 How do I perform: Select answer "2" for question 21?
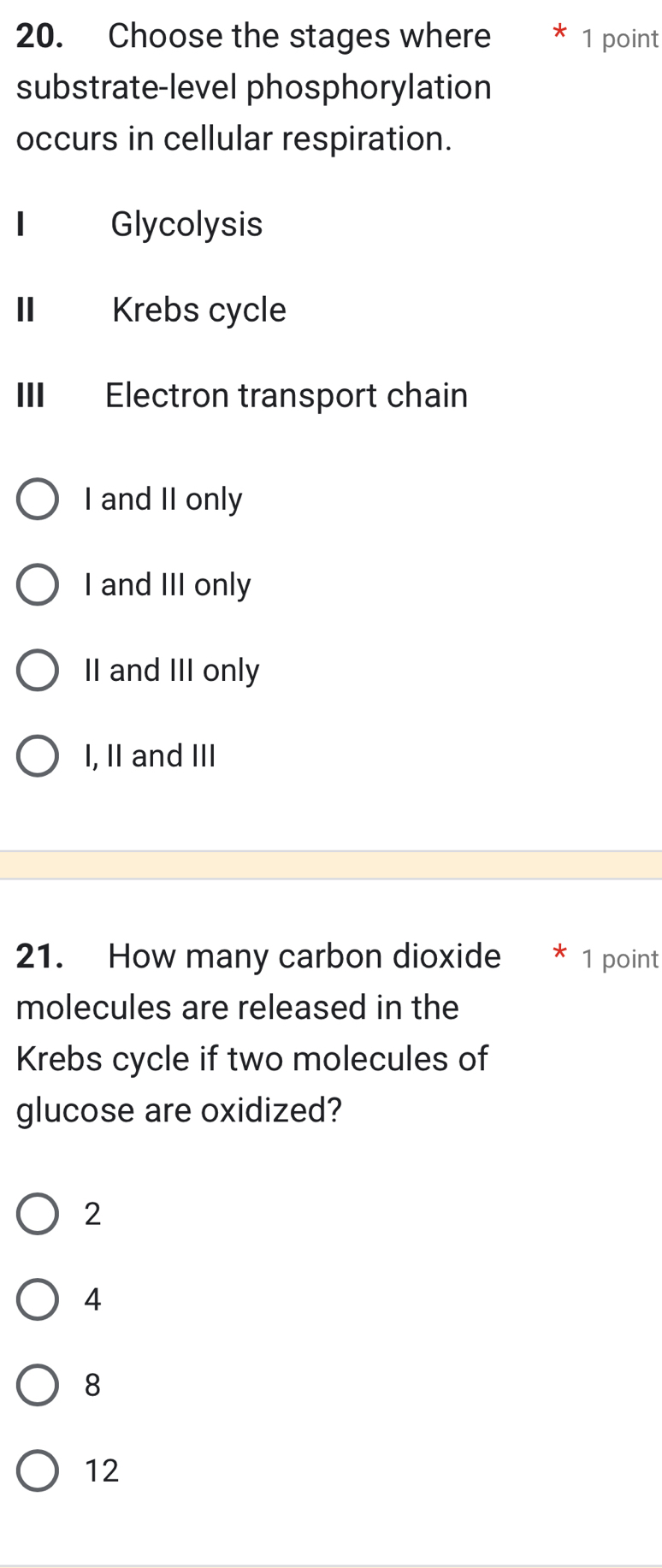point(38,1213)
